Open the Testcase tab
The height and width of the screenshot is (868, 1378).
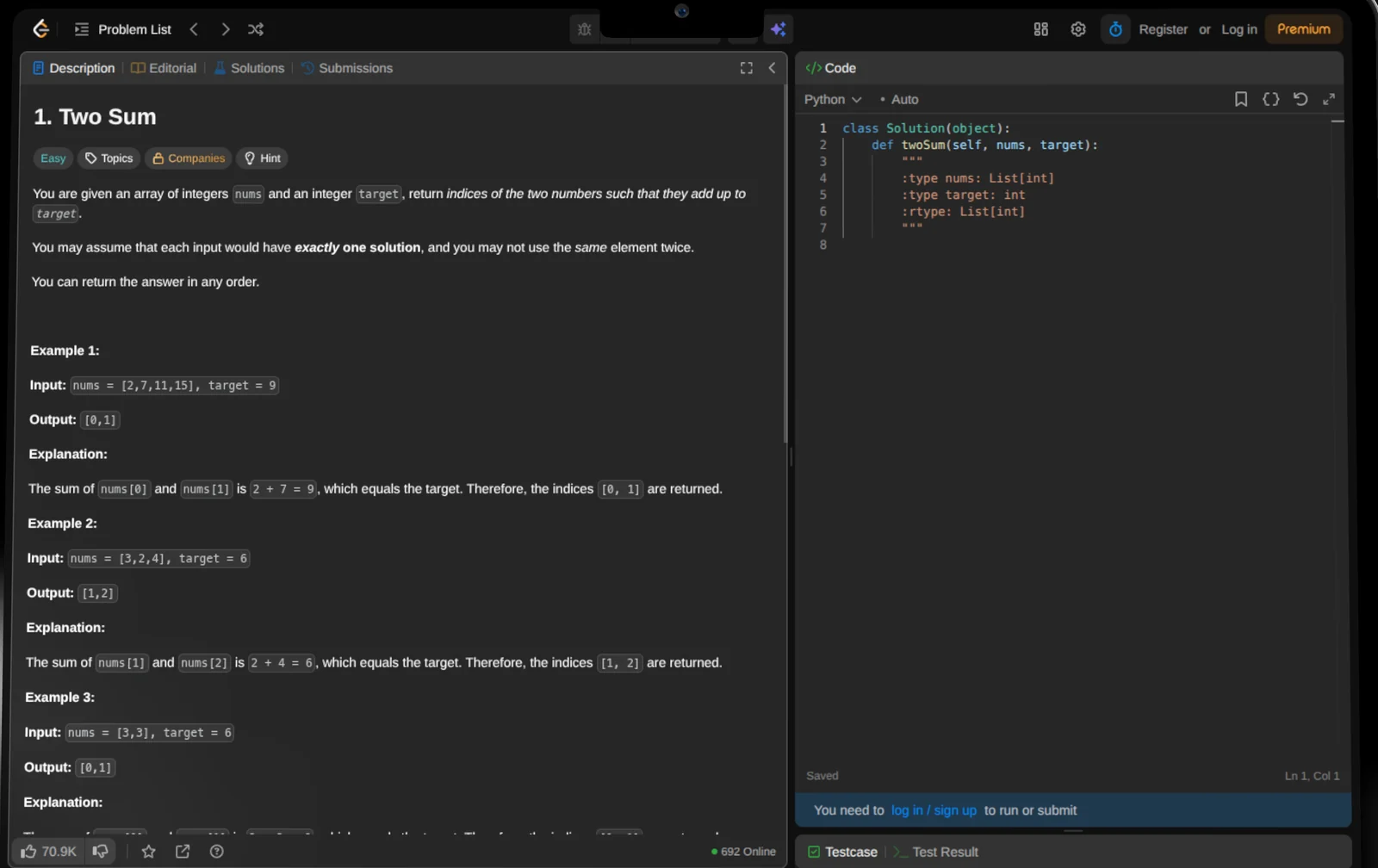pyautogui.click(x=843, y=852)
